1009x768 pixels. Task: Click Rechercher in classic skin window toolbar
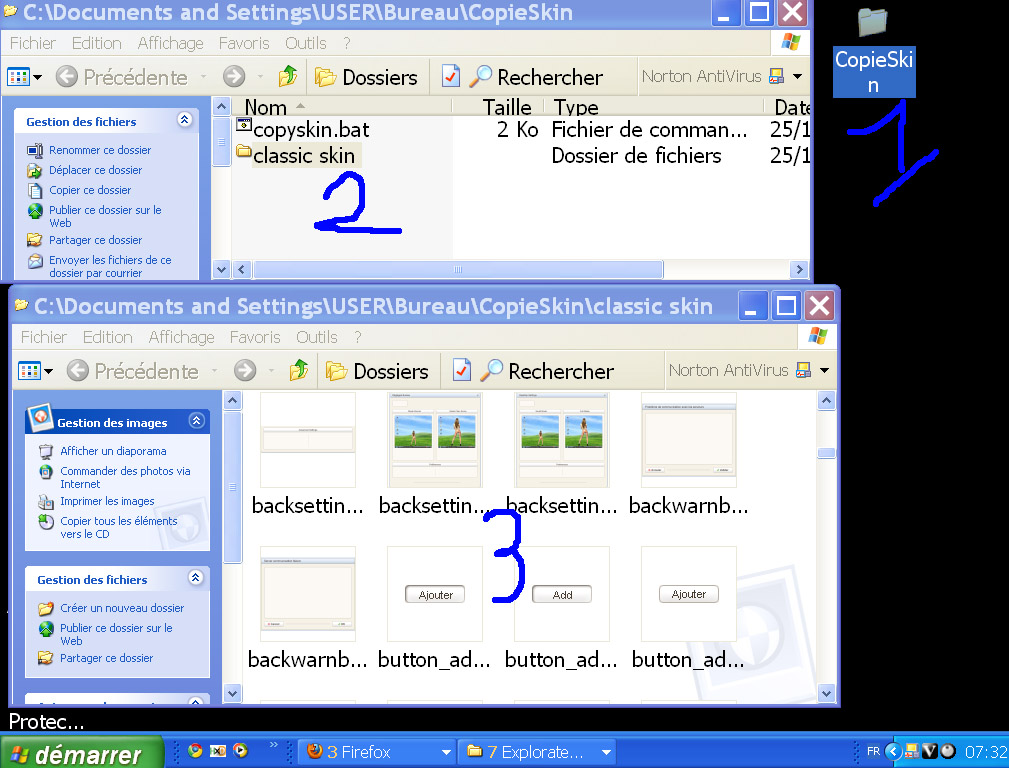coord(547,371)
